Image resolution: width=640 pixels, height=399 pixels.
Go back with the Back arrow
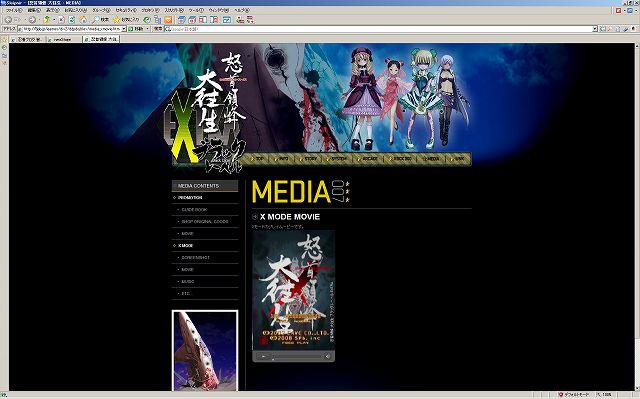(8, 20)
